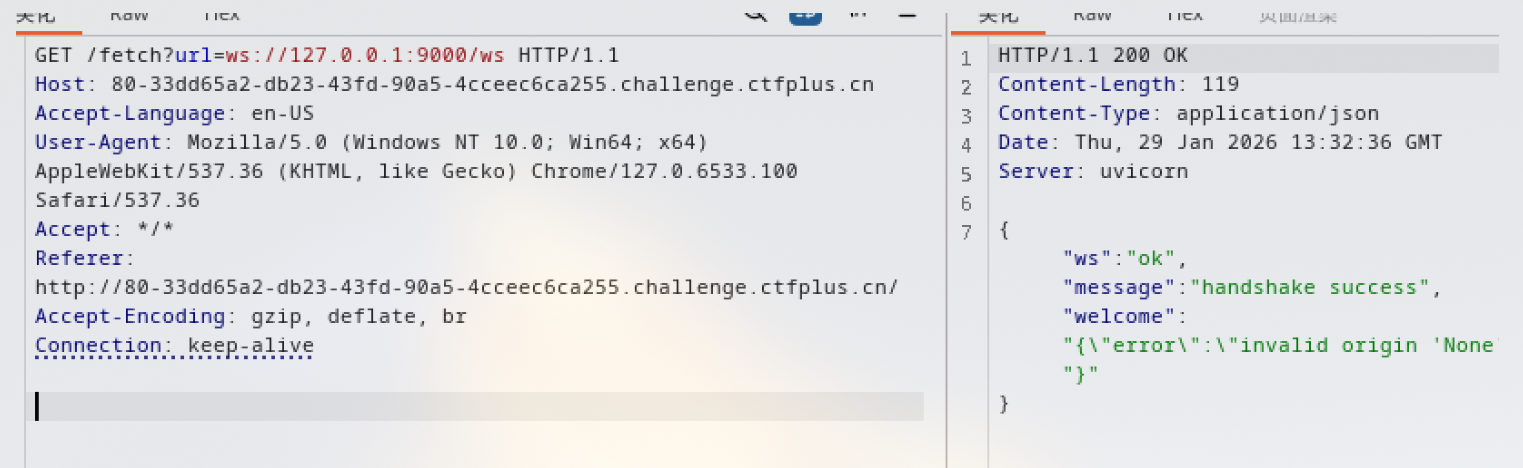
Task: Open the request editor hamburger menu
Action: (906, 13)
